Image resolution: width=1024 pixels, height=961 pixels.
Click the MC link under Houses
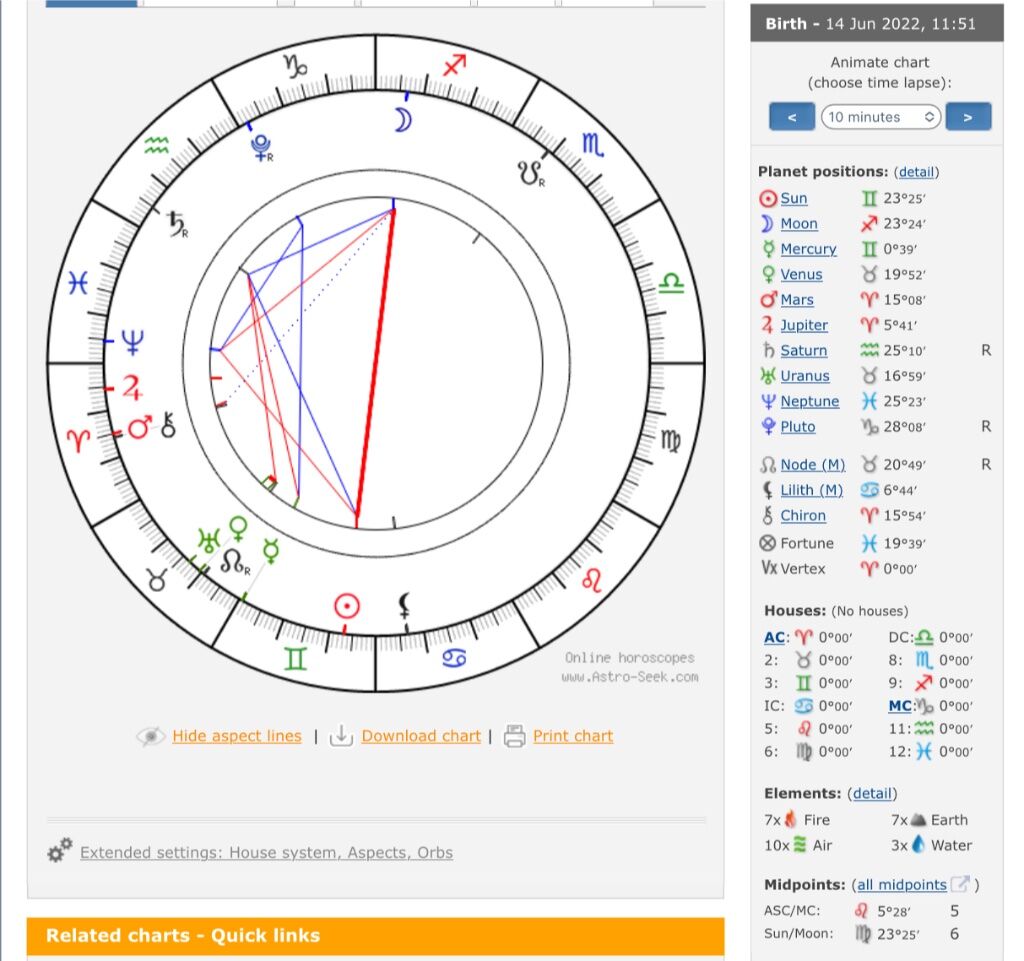tap(899, 706)
